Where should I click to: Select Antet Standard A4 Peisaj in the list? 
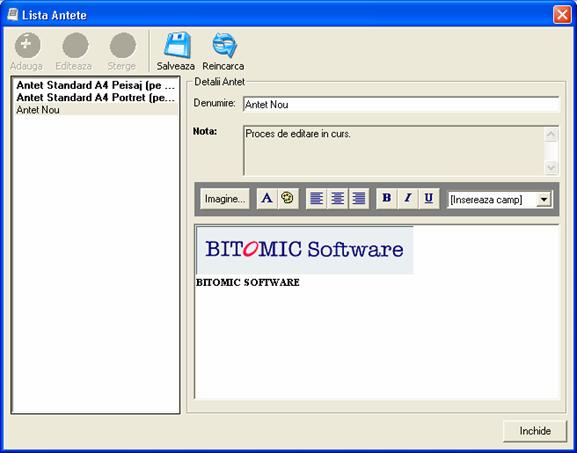point(95,85)
